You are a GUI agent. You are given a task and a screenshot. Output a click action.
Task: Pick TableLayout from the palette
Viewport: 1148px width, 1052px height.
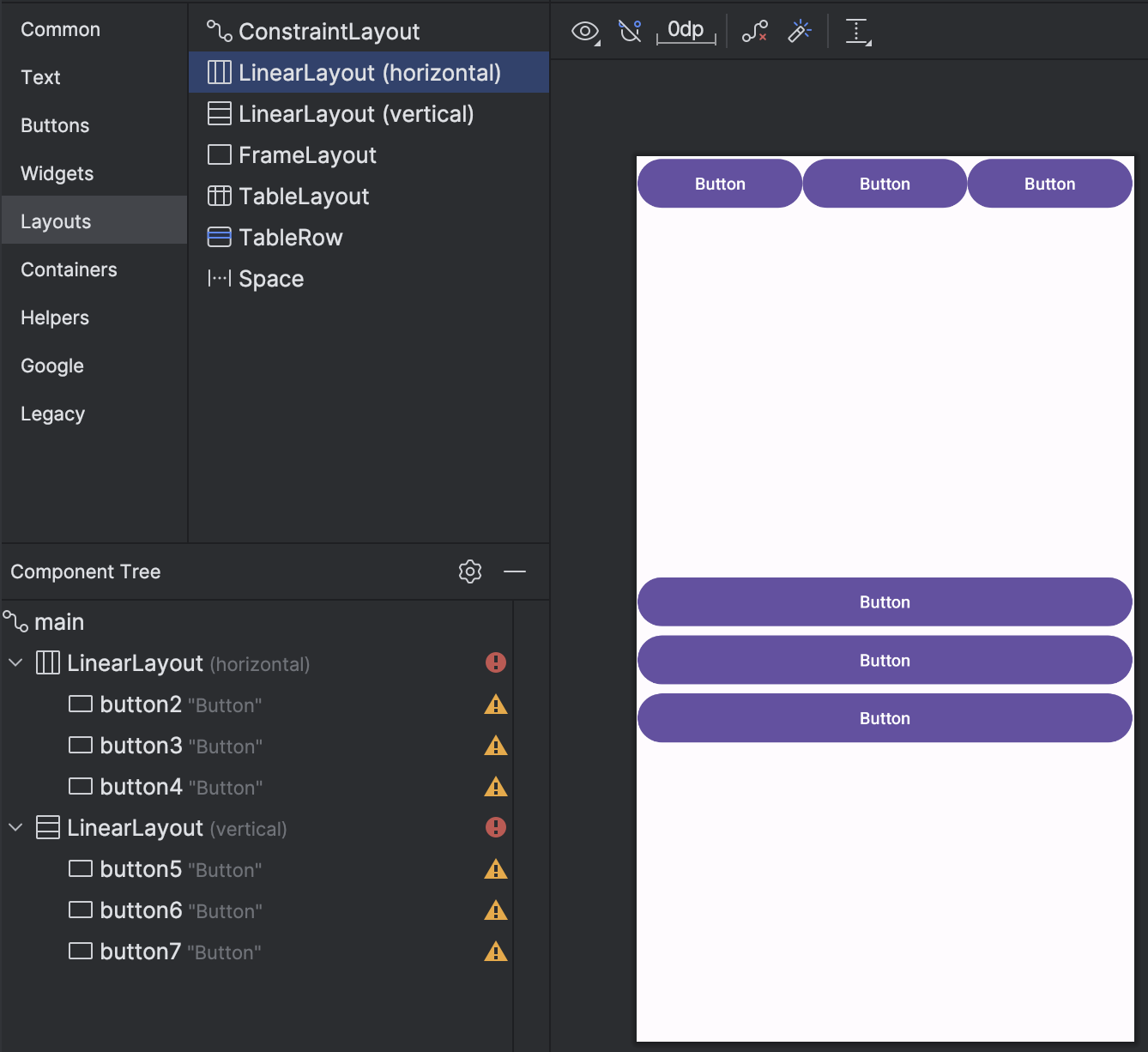[x=369, y=196]
